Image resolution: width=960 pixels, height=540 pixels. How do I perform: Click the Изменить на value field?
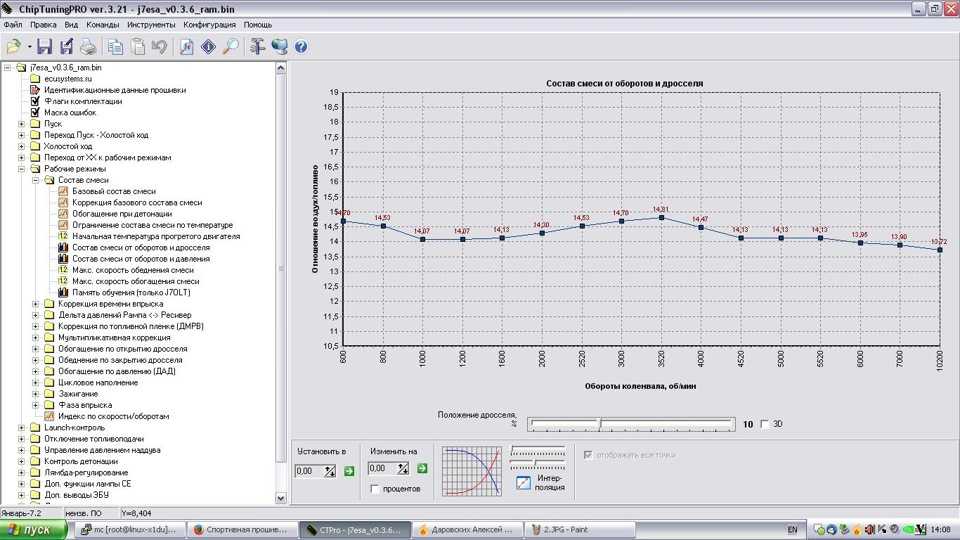pyautogui.click(x=382, y=468)
